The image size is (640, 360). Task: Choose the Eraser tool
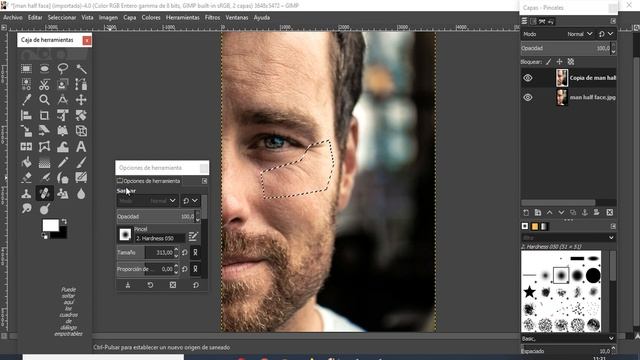click(27, 178)
